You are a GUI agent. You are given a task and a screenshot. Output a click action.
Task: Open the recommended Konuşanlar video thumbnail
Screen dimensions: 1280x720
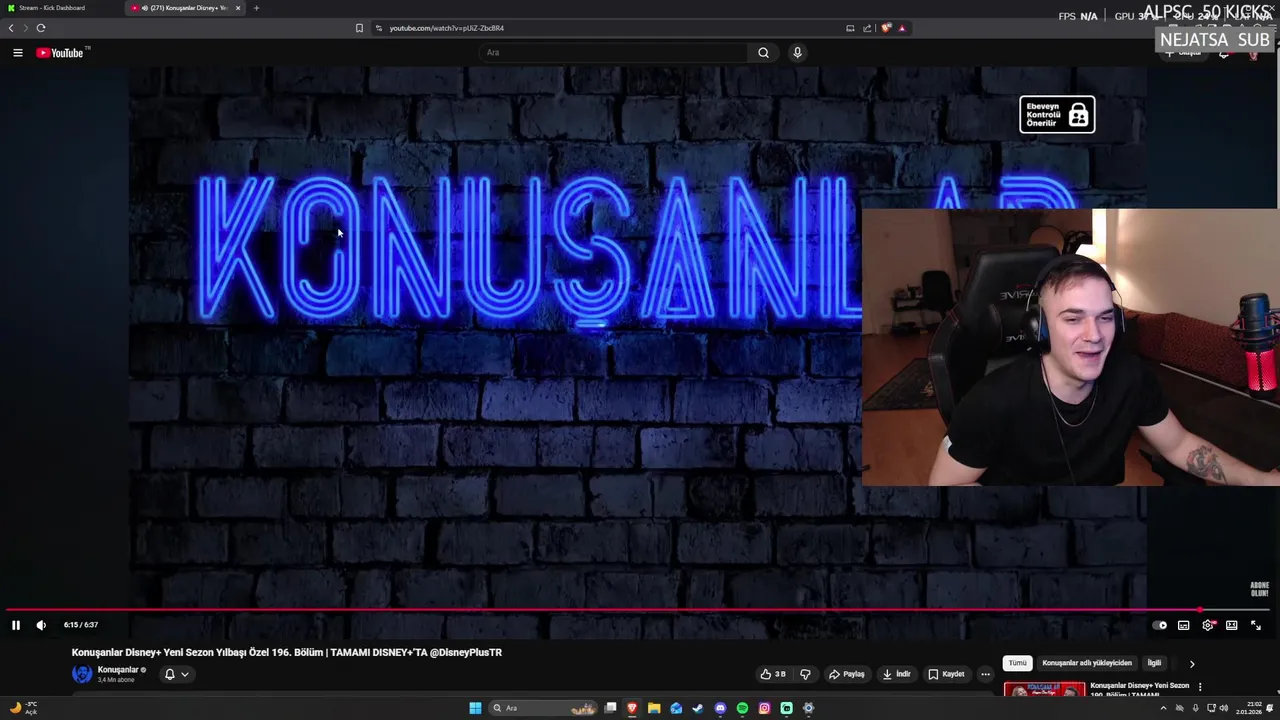coord(1044,690)
